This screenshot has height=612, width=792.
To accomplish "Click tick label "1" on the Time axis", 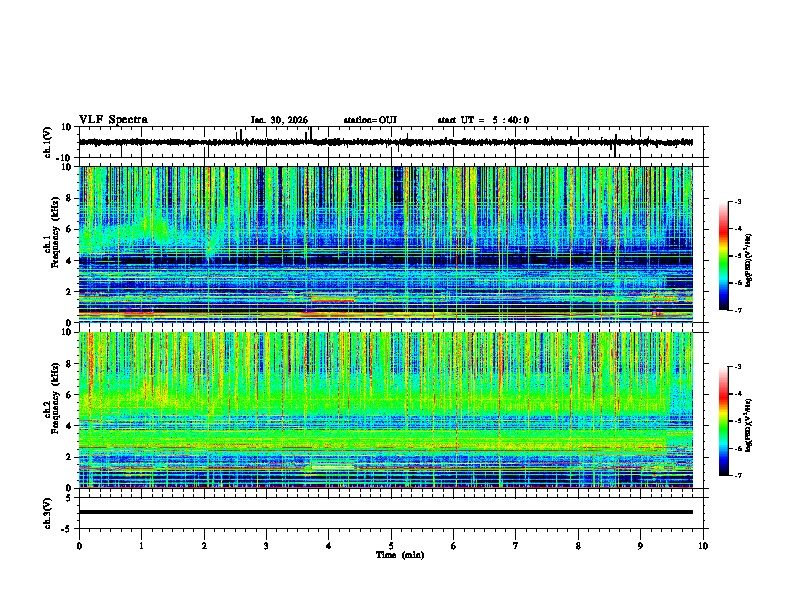I will pyautogui.click(x=141, y=546).
